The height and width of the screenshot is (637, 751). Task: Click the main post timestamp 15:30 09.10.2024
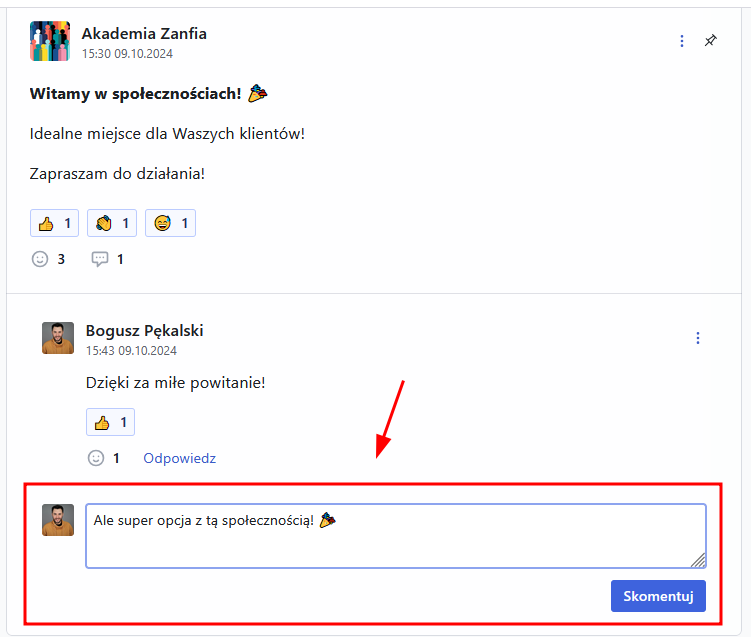point(127,54)
